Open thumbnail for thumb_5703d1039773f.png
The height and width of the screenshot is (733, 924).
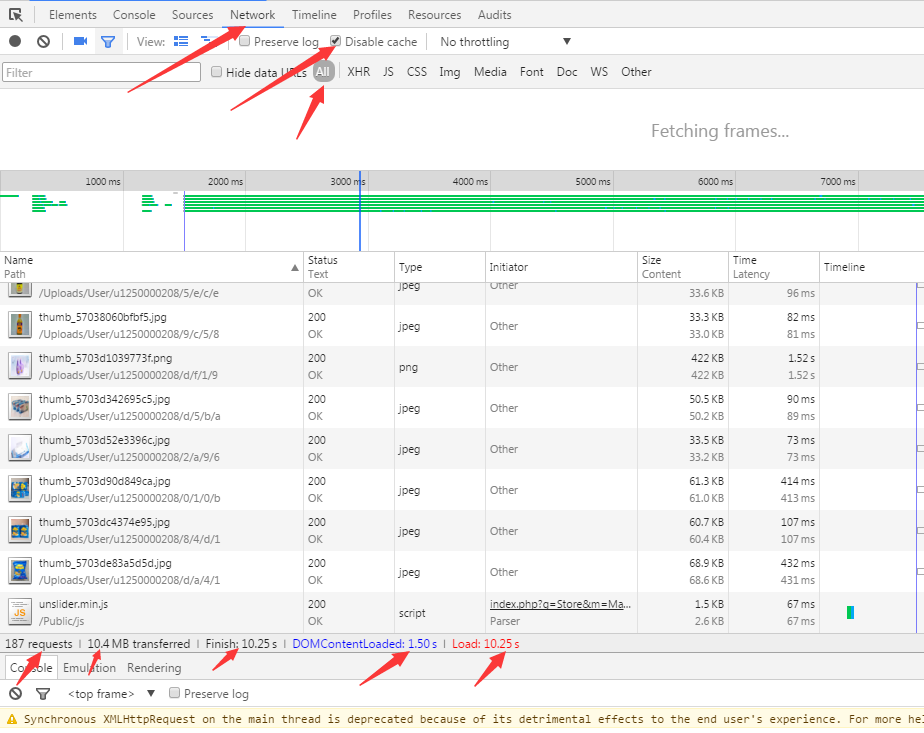pyautogui.click(x=19, y=366)
